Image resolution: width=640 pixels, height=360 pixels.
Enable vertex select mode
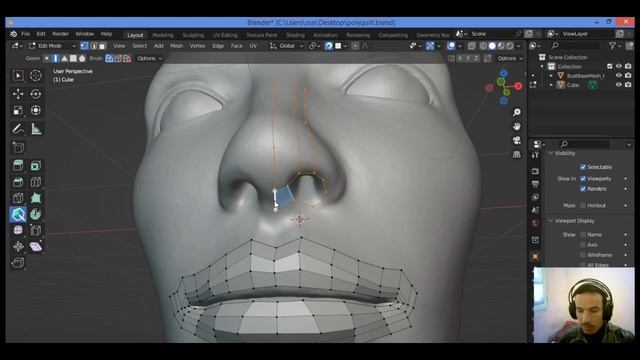pyautogui.click(x=84, y=46)
